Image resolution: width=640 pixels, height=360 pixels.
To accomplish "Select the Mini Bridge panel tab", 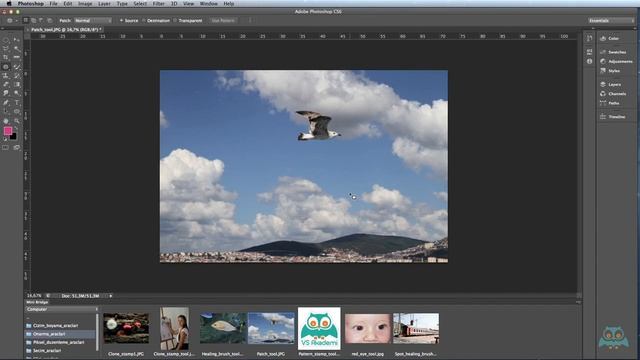I will pyautogui.click(x=37, y=302).
